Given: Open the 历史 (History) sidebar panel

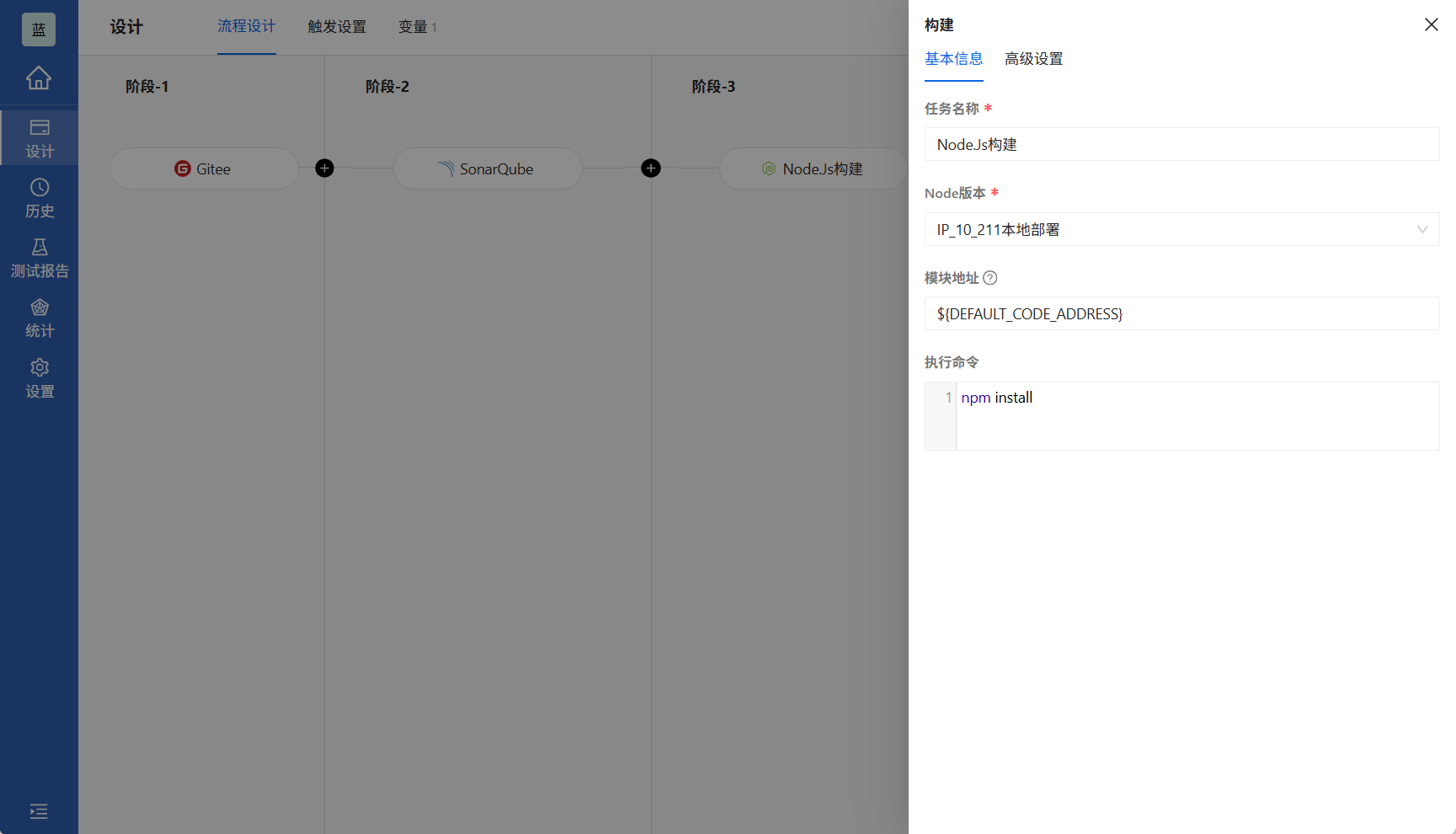Looking at the screenshot, I should click(x=39, y=198).
